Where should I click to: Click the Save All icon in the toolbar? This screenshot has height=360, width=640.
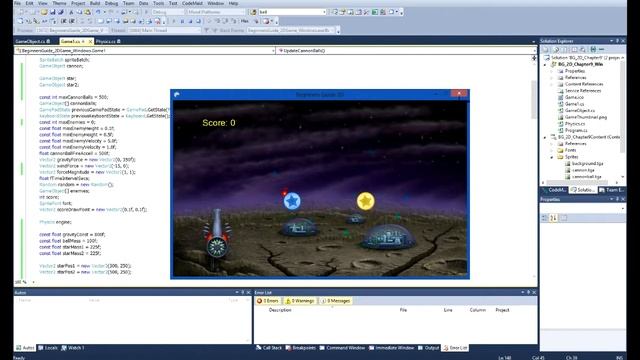(61, 12)
